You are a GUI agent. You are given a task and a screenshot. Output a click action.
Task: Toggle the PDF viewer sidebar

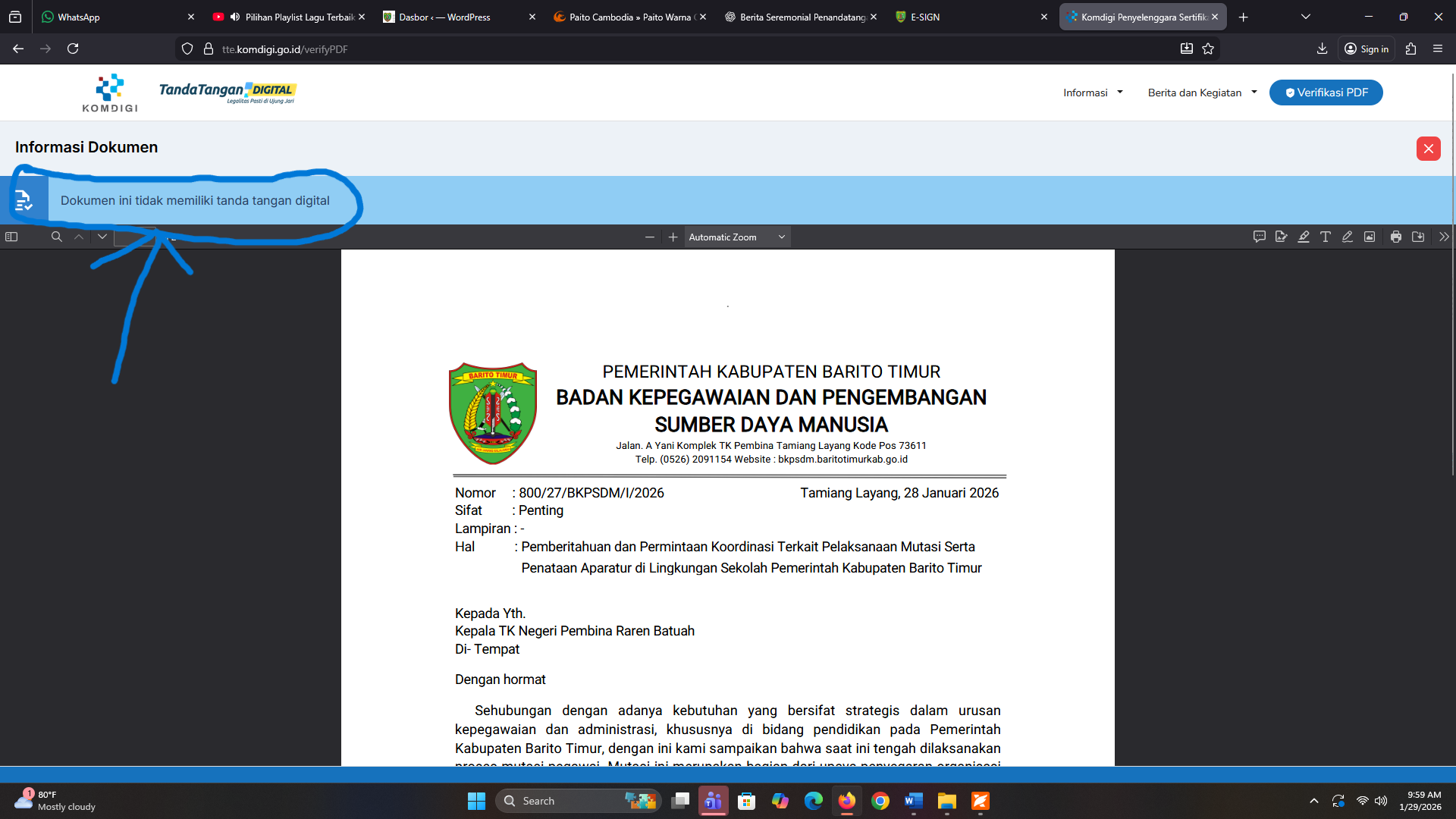pyautogui.click(x=11, y=237)
